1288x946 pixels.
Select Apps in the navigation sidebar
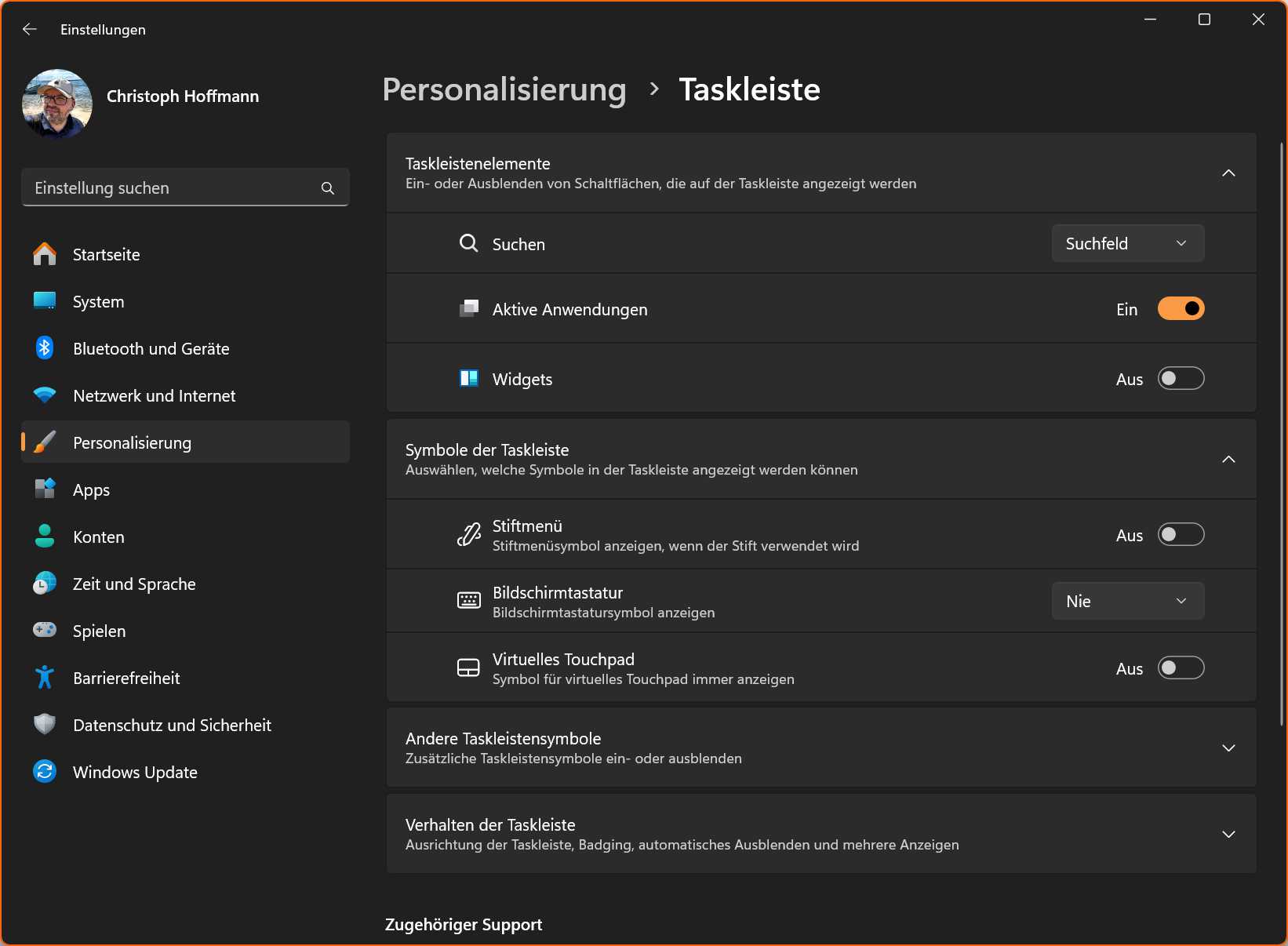click(x=91, y=489)
